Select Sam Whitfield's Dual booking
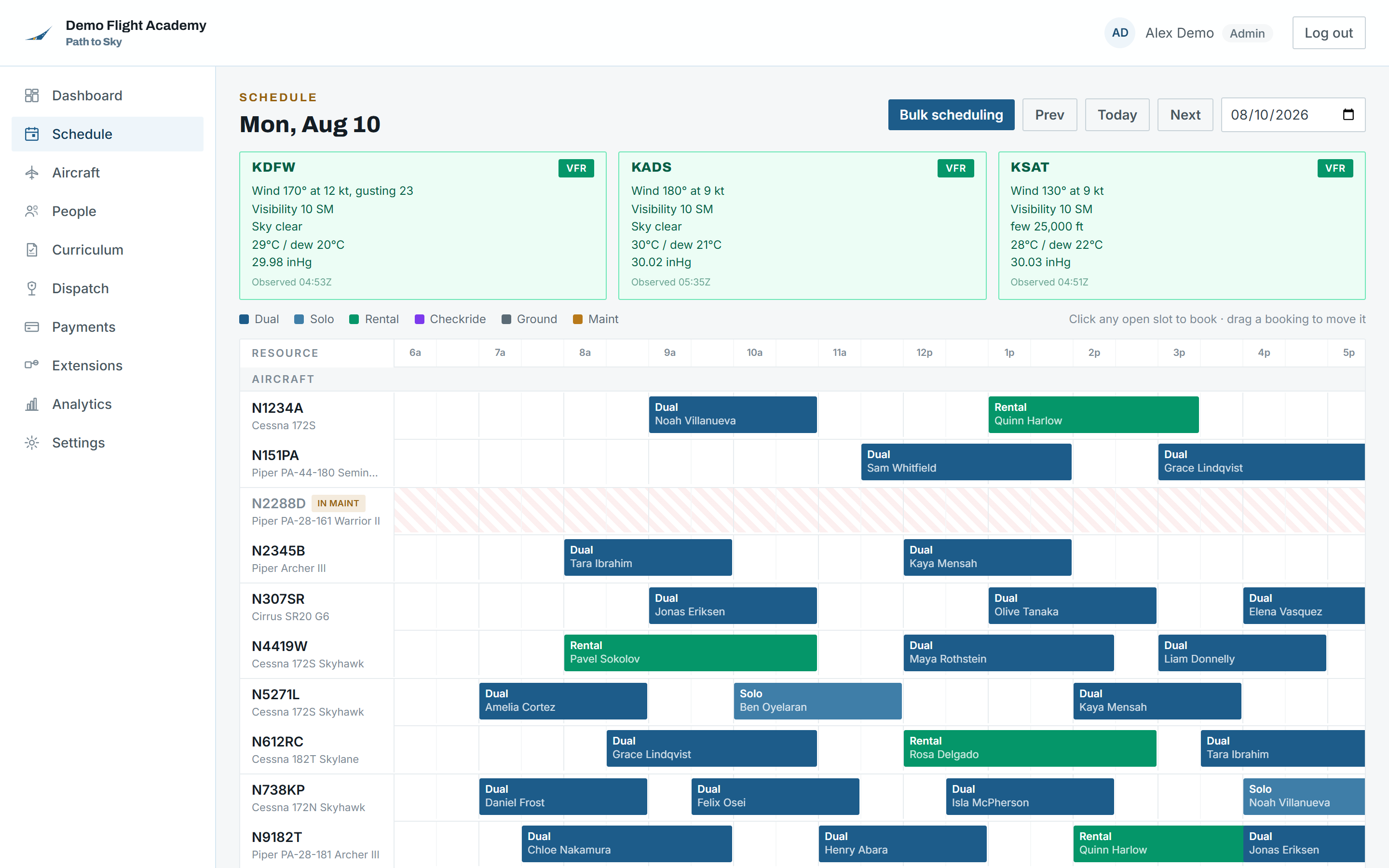Screen dimensions: 1389x868 coord(966,461)
